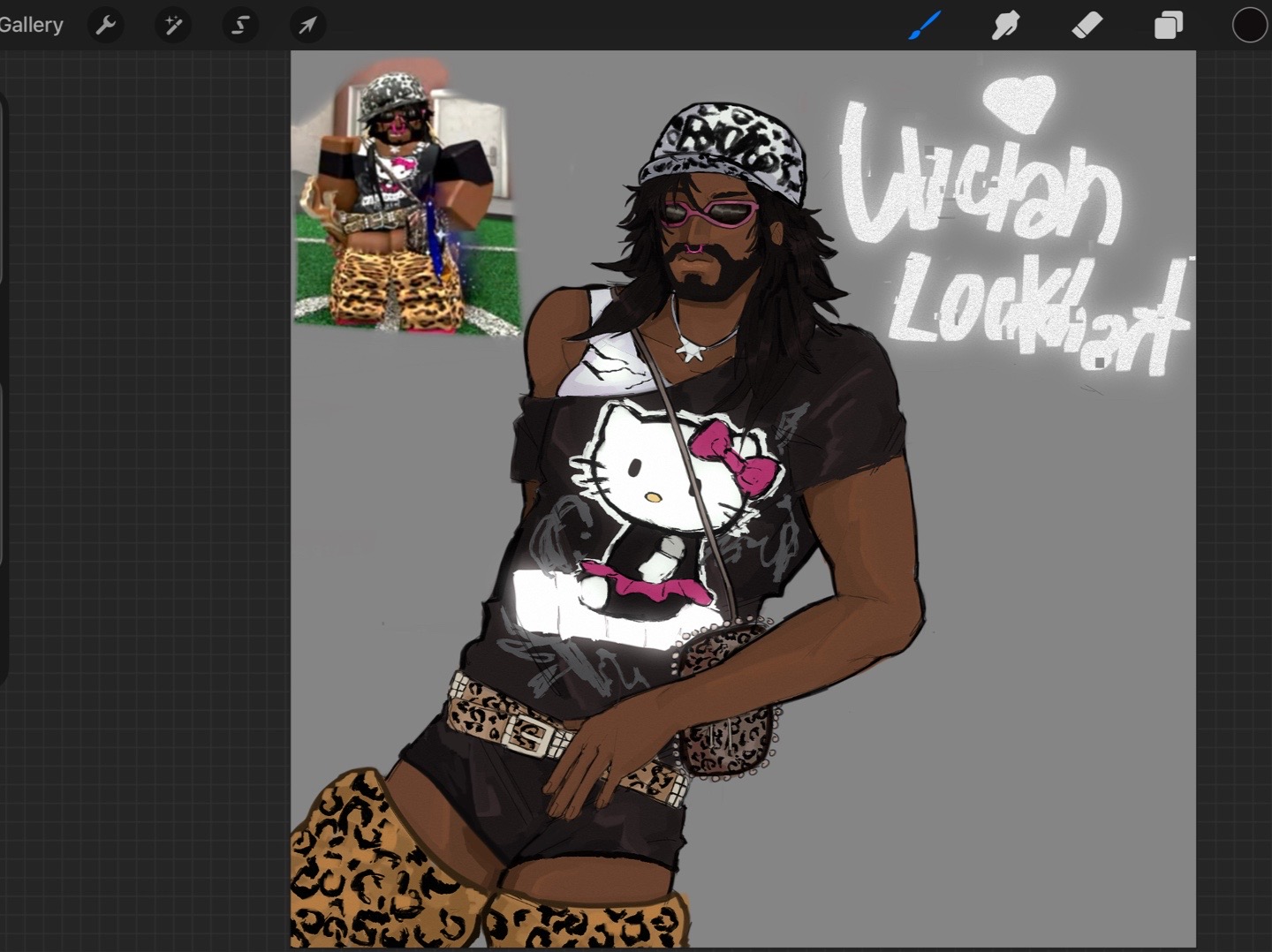Select the Smudge tool
Image resolution: width=1272 pixels, height=952 pixels.
click(1006, 26)
